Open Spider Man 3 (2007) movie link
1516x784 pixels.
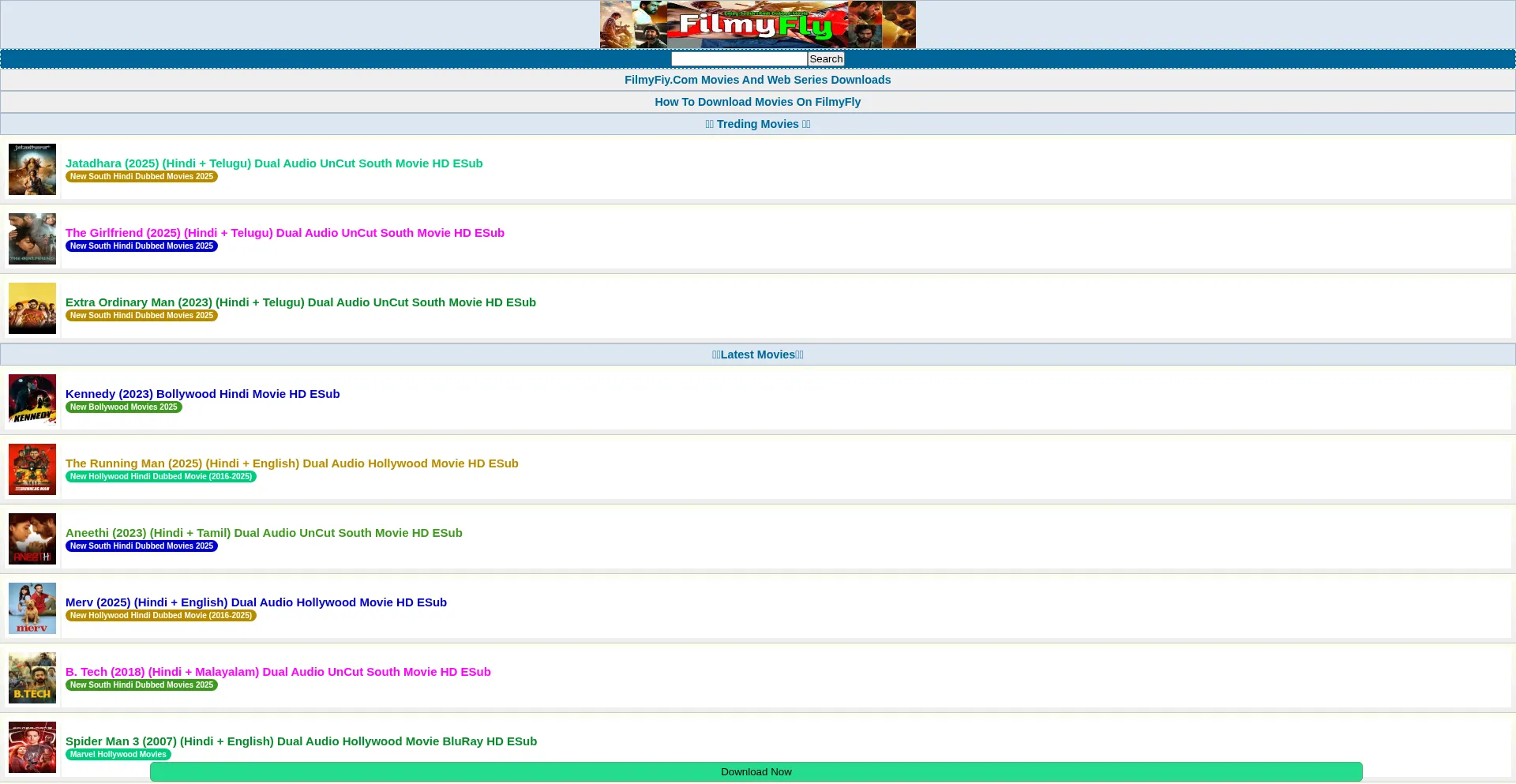[x=301, y=741]
